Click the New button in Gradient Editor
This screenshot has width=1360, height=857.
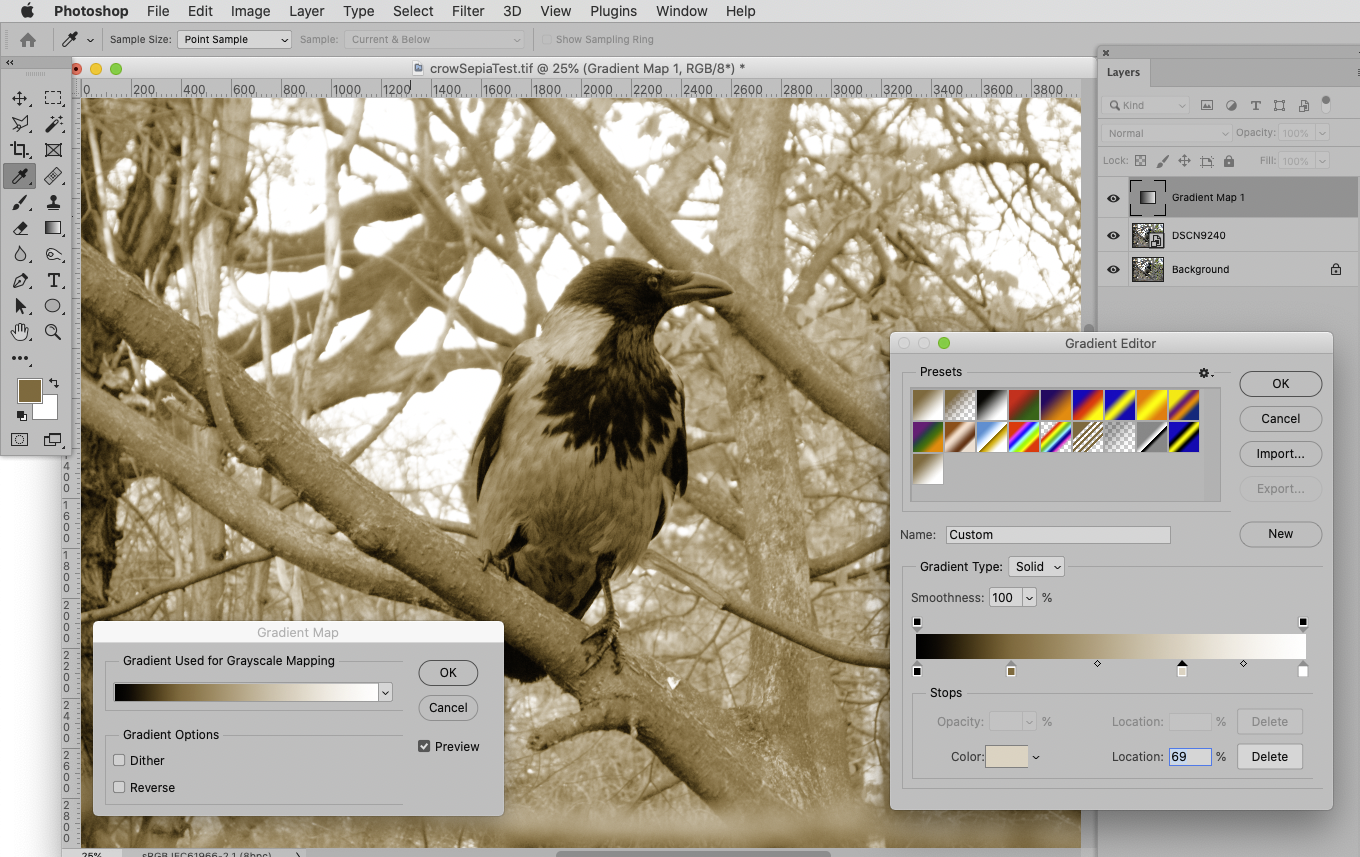pyautogui.click(x=1280, y=533)
